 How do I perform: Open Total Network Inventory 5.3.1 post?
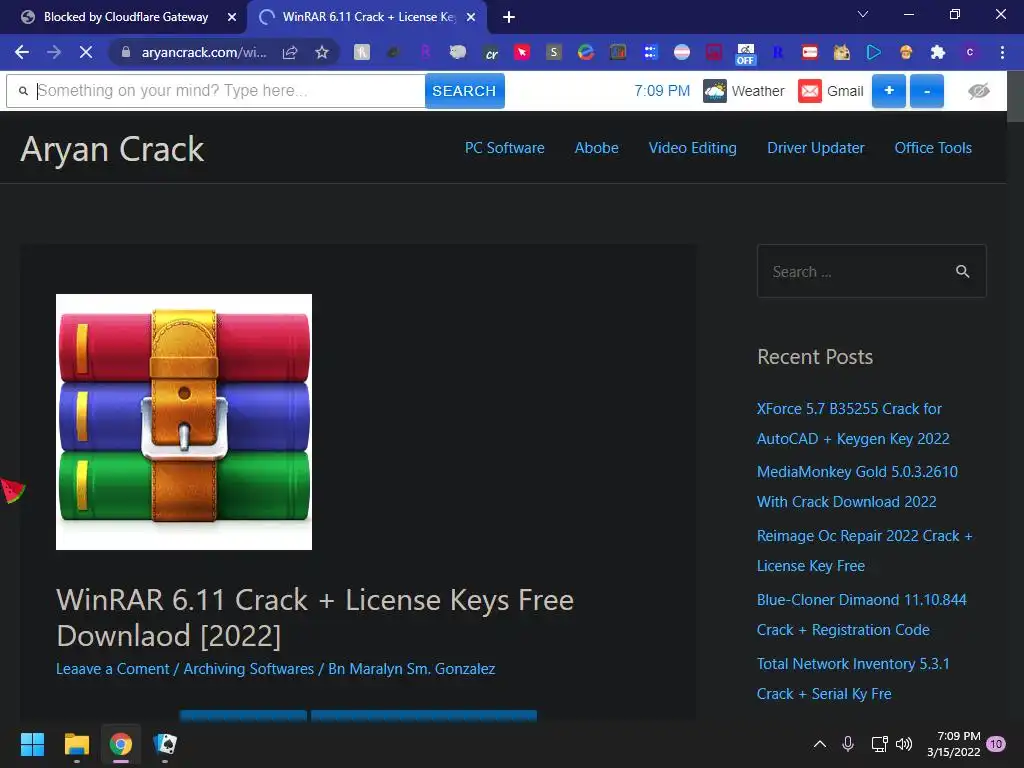(x=853, y=679)
